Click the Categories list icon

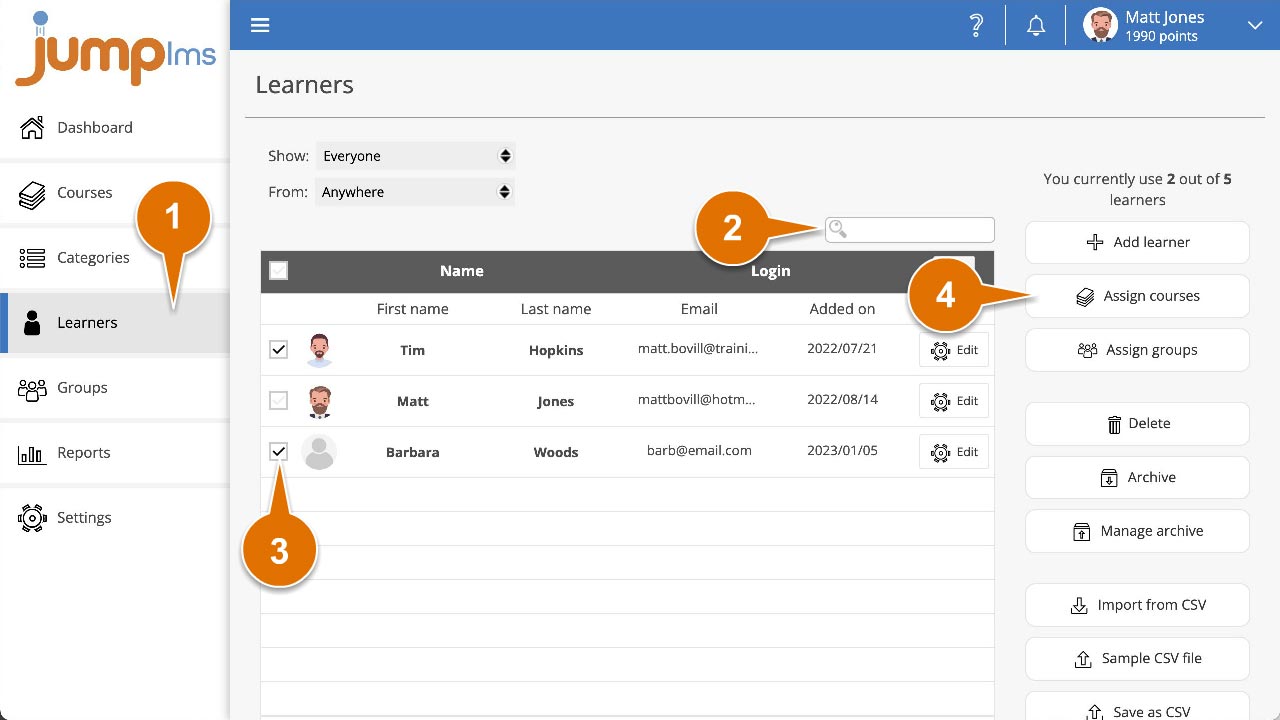tap(32, 258)
